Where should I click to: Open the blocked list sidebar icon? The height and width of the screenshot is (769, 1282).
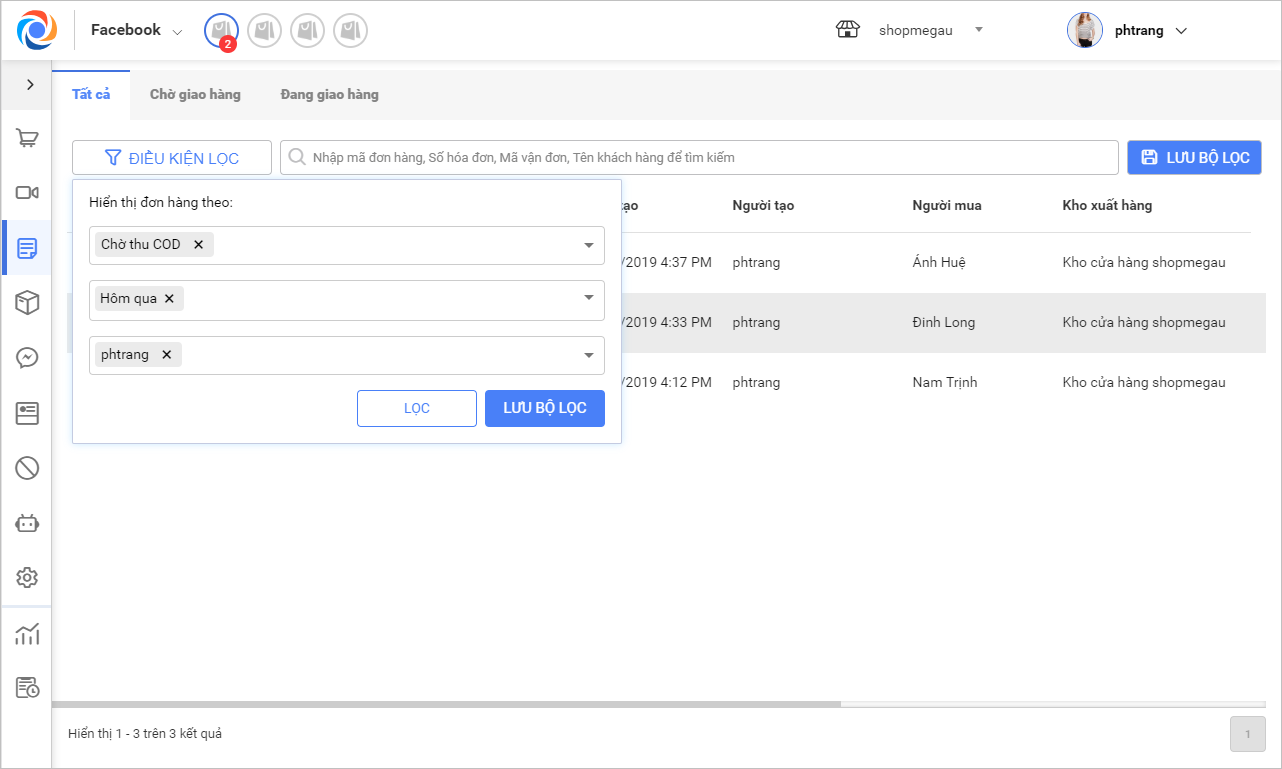click(x=27, y=467)
